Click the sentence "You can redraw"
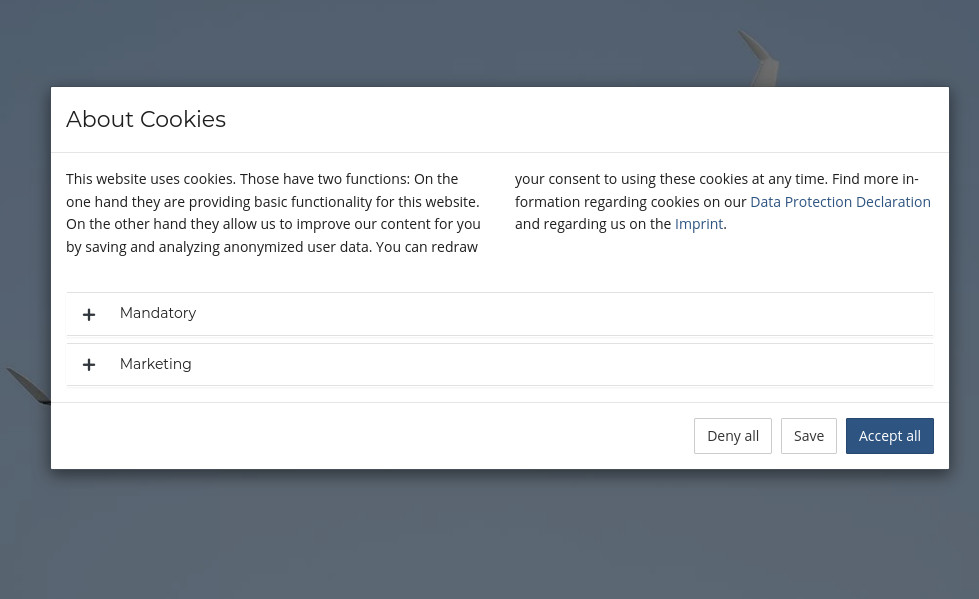 [426, 247]
